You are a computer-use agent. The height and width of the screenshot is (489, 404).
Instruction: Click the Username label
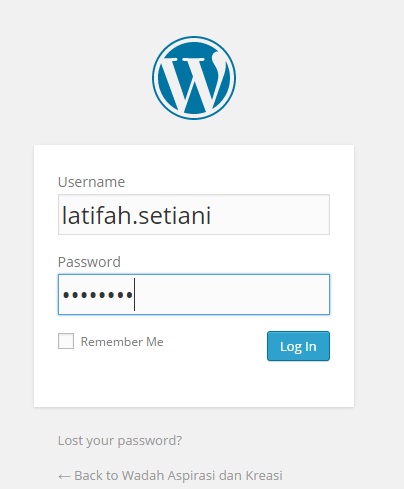(x=91, y=182)
